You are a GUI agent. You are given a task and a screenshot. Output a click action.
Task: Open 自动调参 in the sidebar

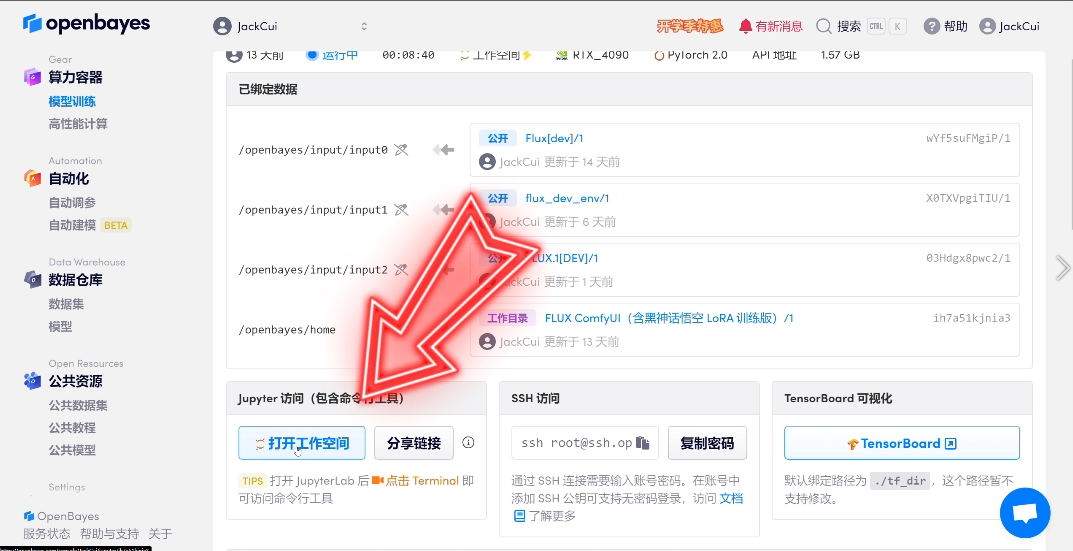coord(72,203)
